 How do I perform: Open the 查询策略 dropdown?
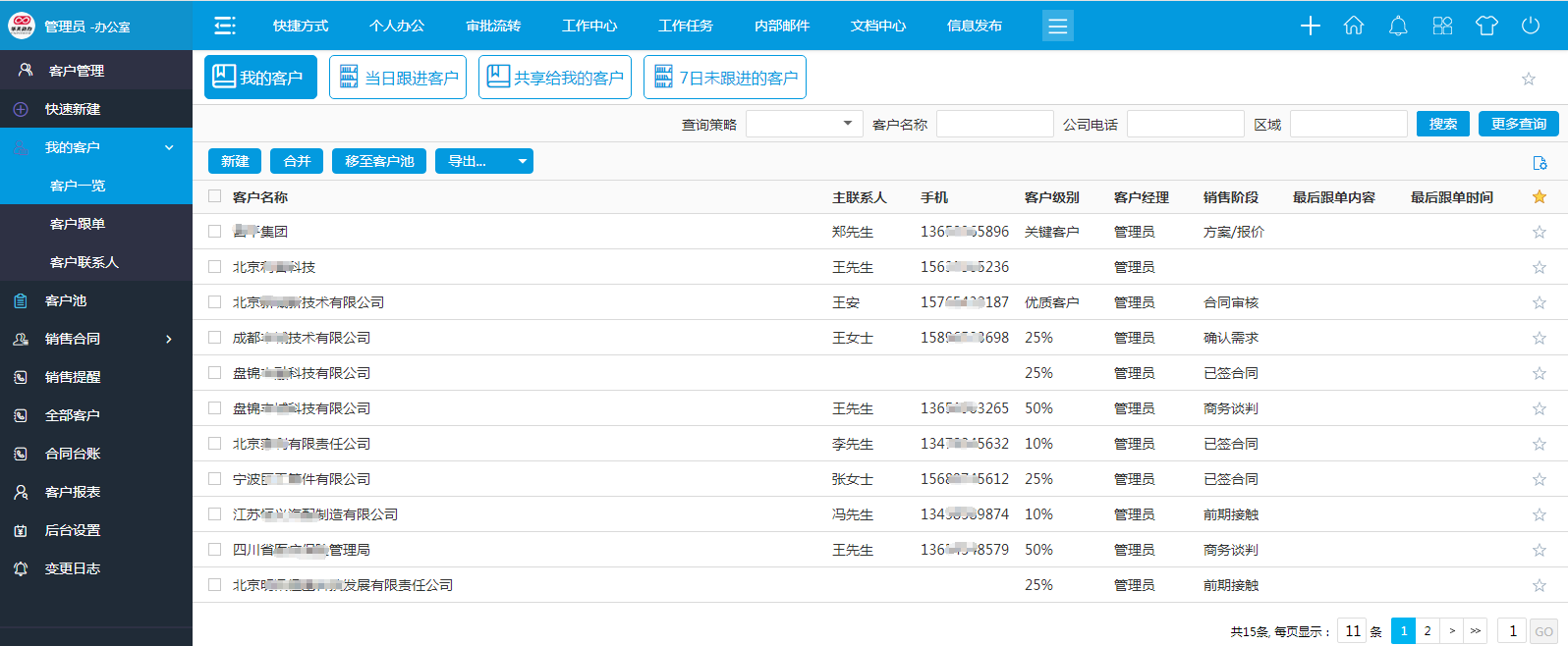[x=804, y=124]
